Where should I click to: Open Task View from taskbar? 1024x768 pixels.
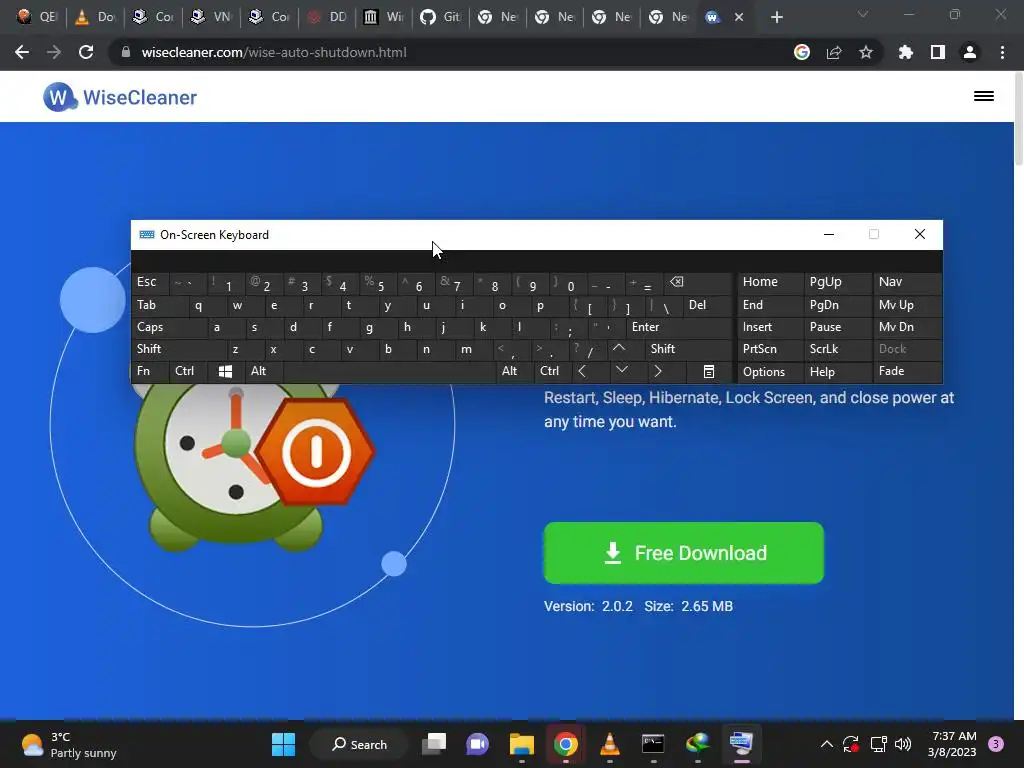coord(434,744)
